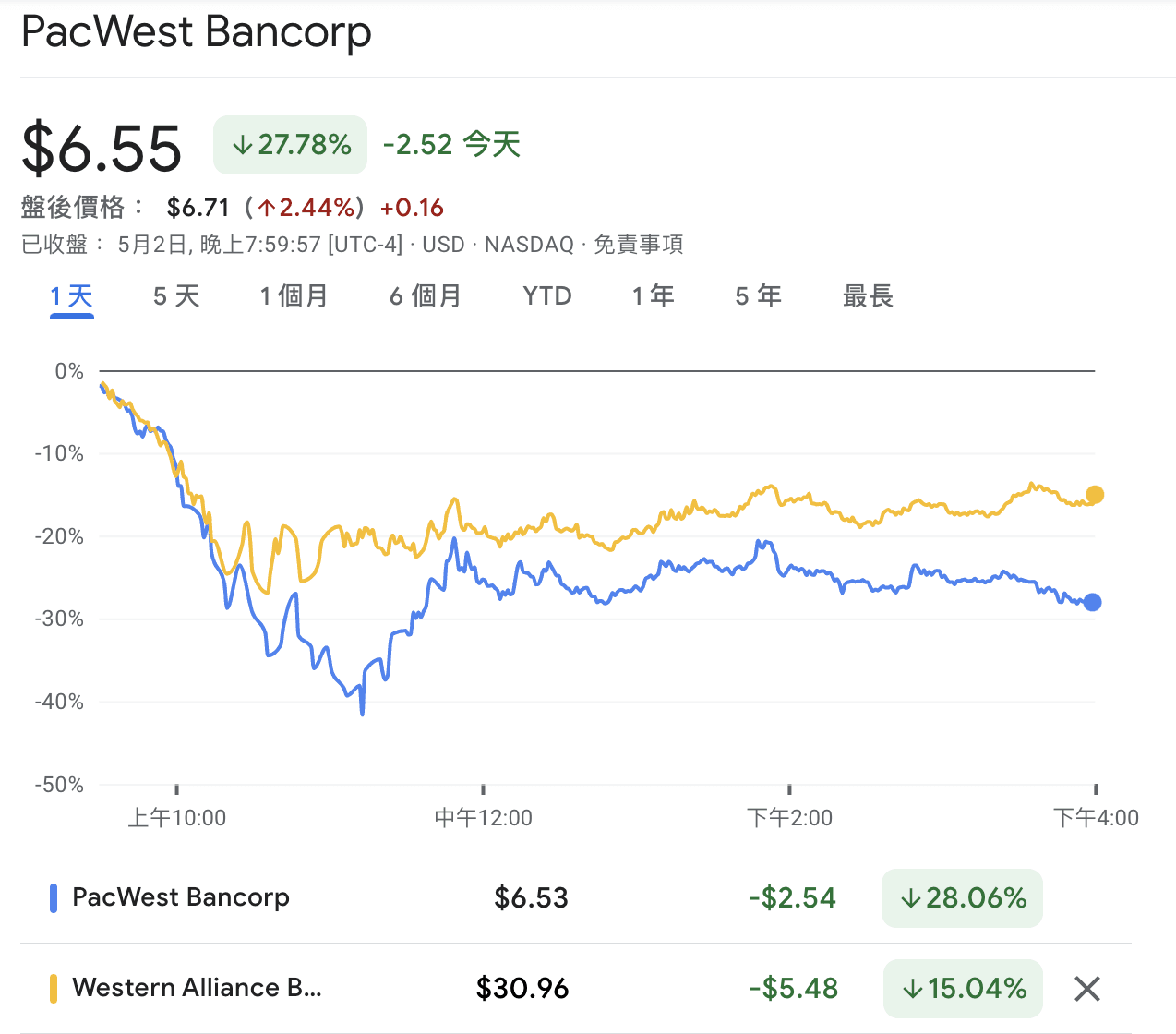Click the blue PacWest Bancorp legend color marker
1176x1034 pixels.
coord(54,898)
